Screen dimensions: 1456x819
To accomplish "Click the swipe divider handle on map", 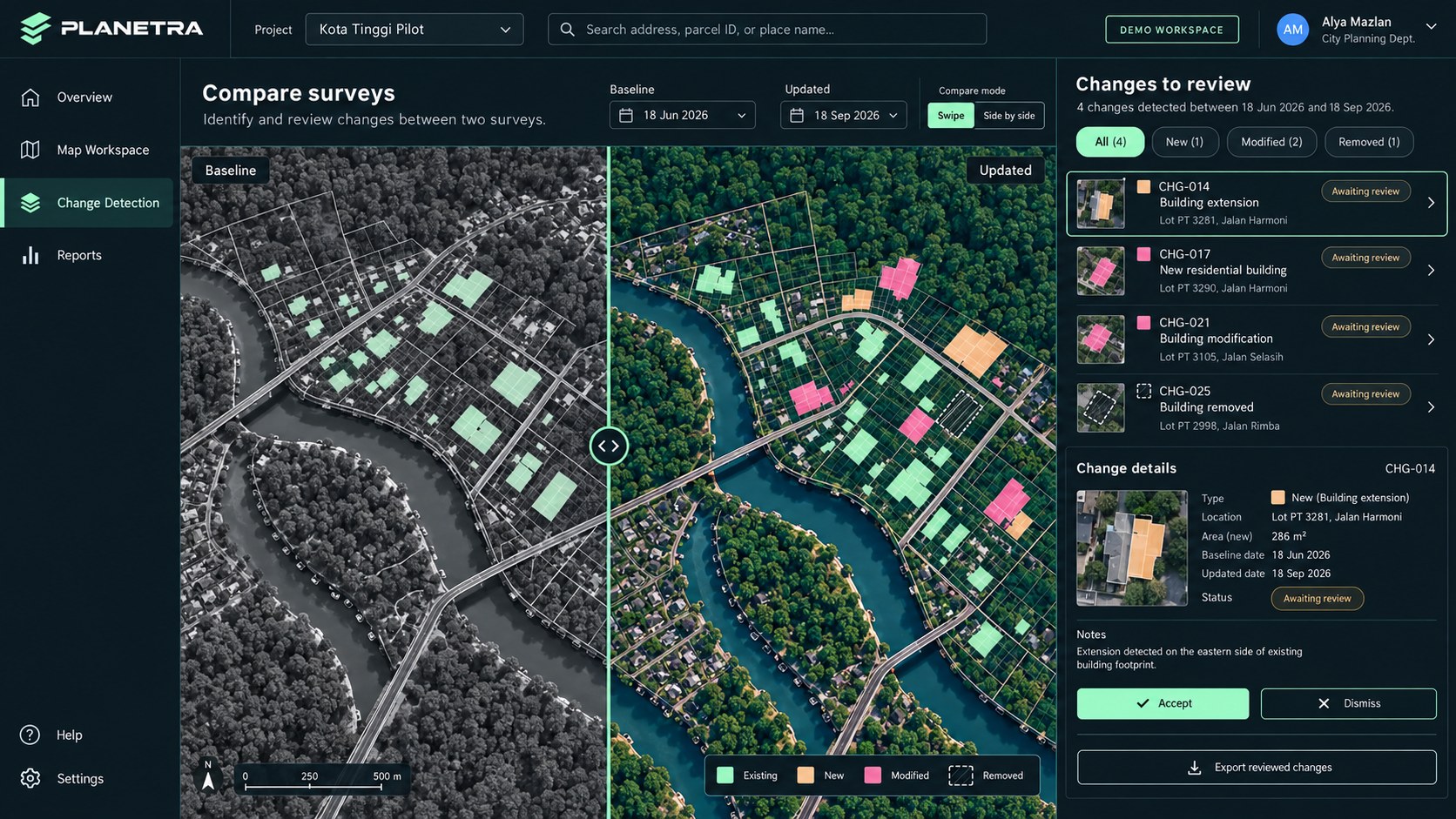I will click(x=609, y=446).
